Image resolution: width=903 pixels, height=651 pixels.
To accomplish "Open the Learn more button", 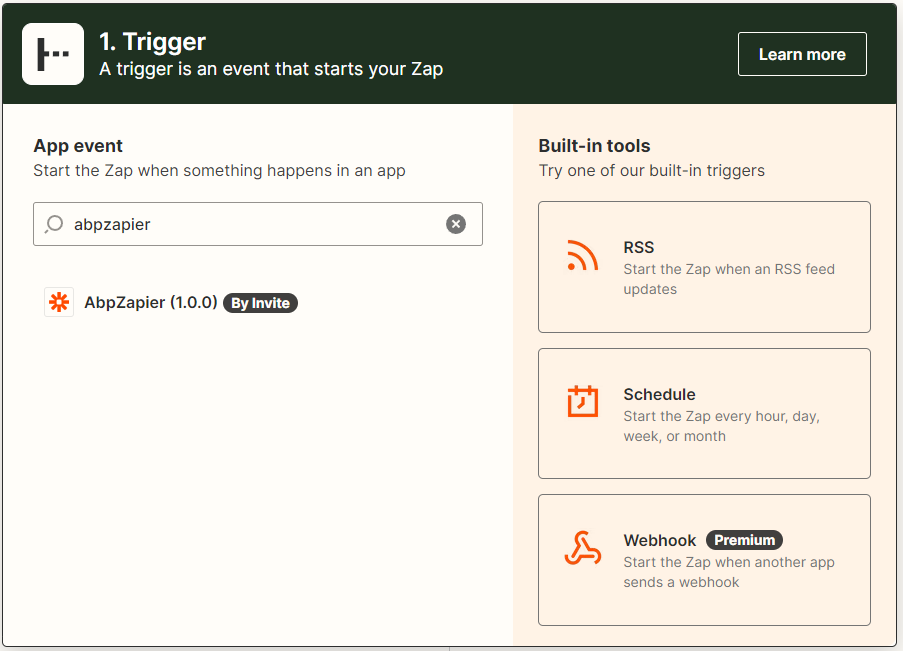I will click(x=802, y=54).
